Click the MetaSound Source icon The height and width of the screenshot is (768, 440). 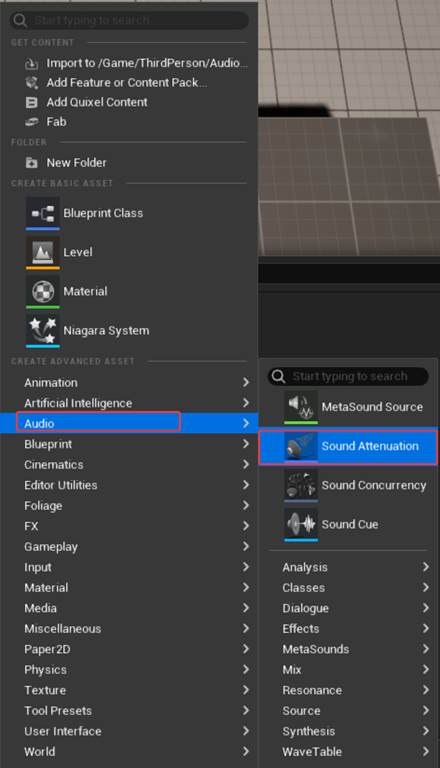301,407
